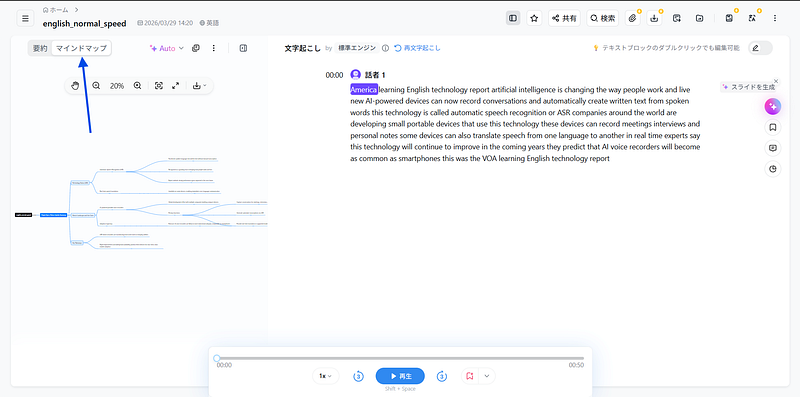This screenshot has width=800, height=397.
Task: Zoom in the mind map
Action: 137,86
